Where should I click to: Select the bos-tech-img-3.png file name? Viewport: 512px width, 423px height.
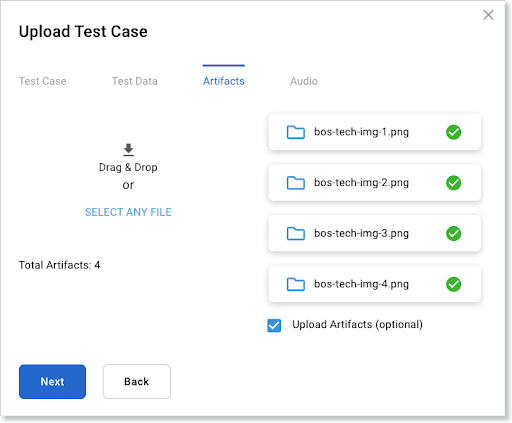click(361, 234)
